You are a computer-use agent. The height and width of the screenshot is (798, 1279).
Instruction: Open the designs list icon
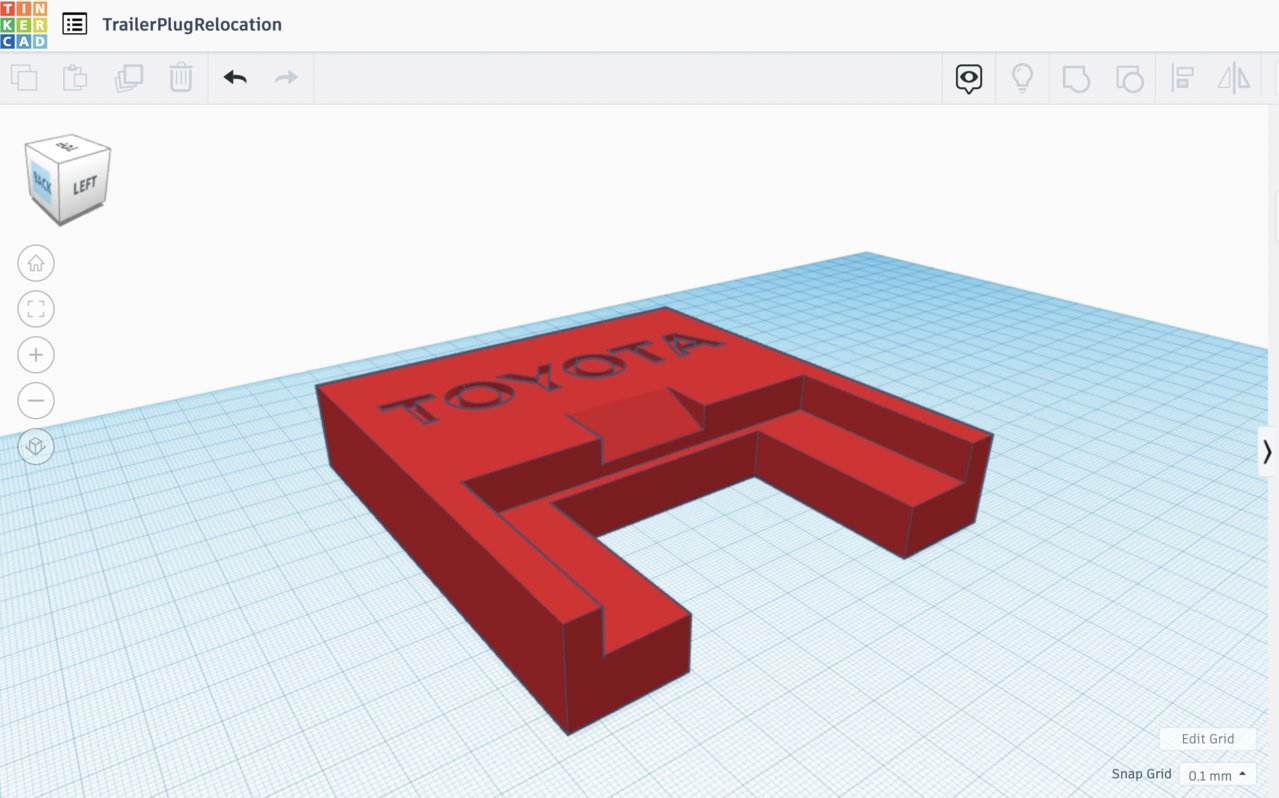click(x=74, y=24)
